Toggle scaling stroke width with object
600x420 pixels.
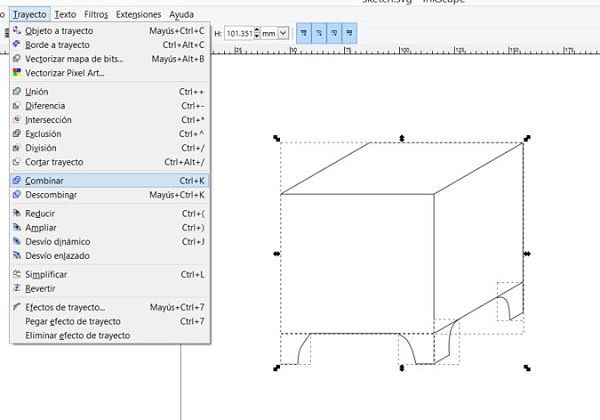(x=304, y=33)
